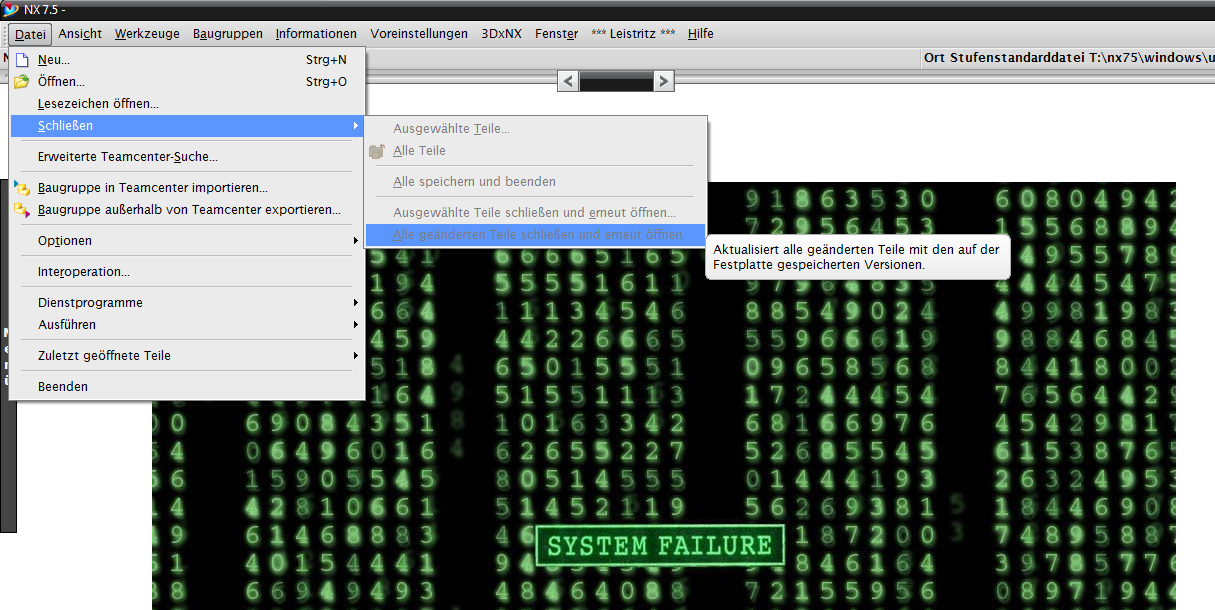This screenshot has width=1215, height=610.
Task: Click the icon beside Baugruppe außerhalb von Teamcenter exportieren
Action: 22,210
